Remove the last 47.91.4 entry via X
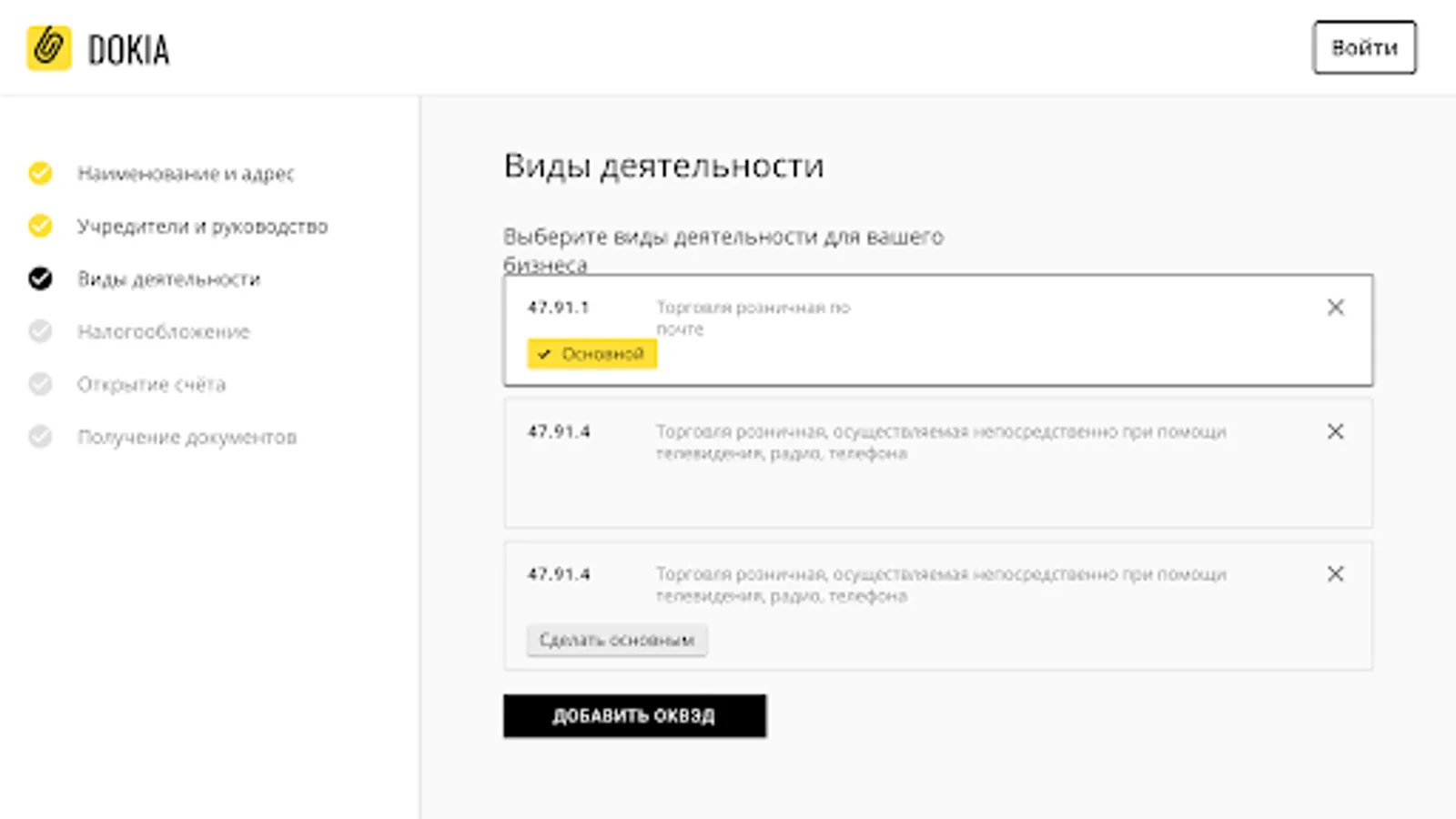Viewport: 1456px width, 819px height. tap(1335, 574)
